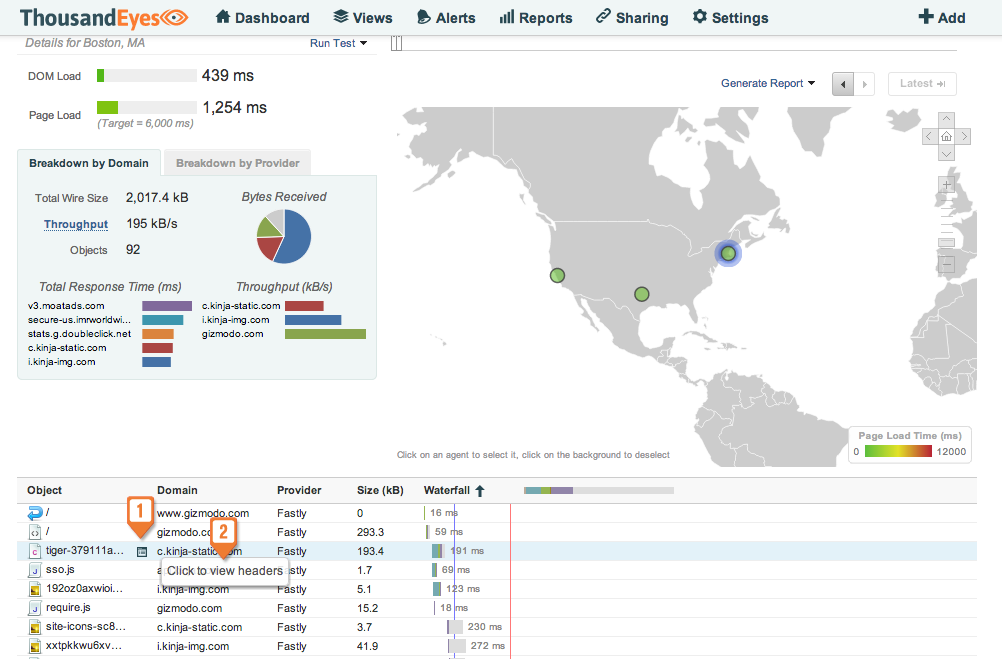Go to the previous test round arrow

[843, 84]
